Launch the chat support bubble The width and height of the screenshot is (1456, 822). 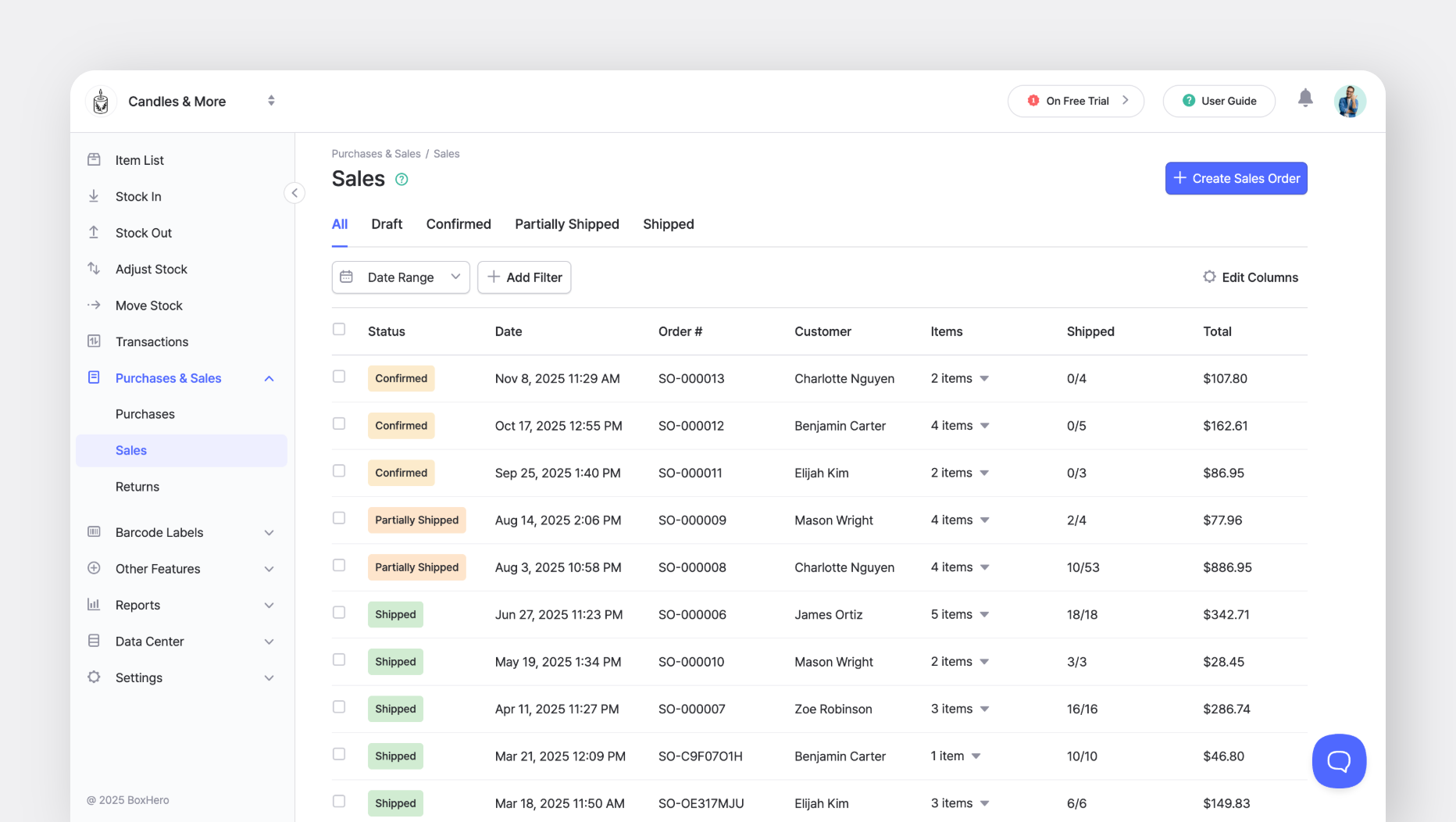[x=1339, y=761]
